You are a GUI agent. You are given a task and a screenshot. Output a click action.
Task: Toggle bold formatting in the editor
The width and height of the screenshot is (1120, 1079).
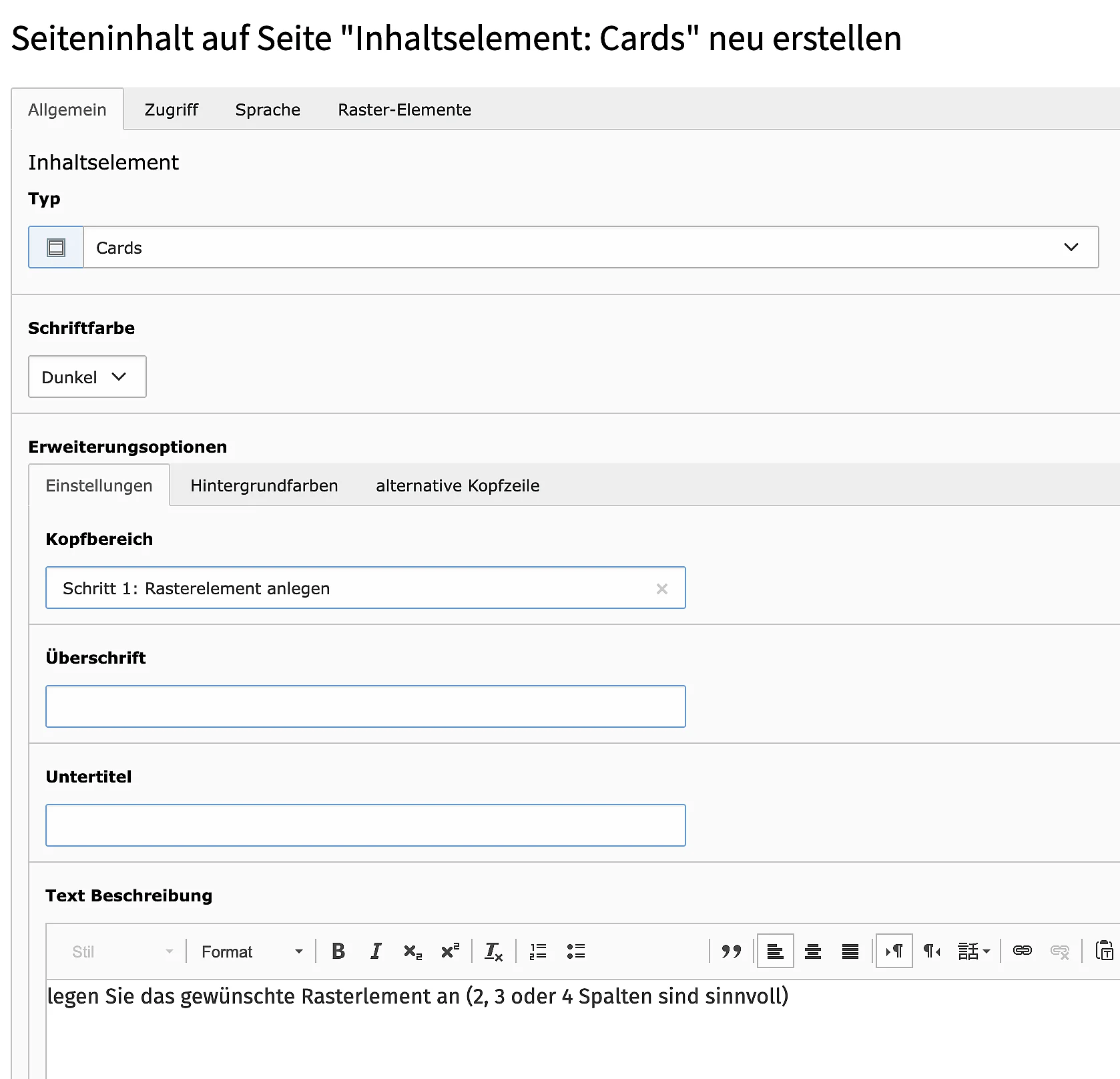(338, 951)
